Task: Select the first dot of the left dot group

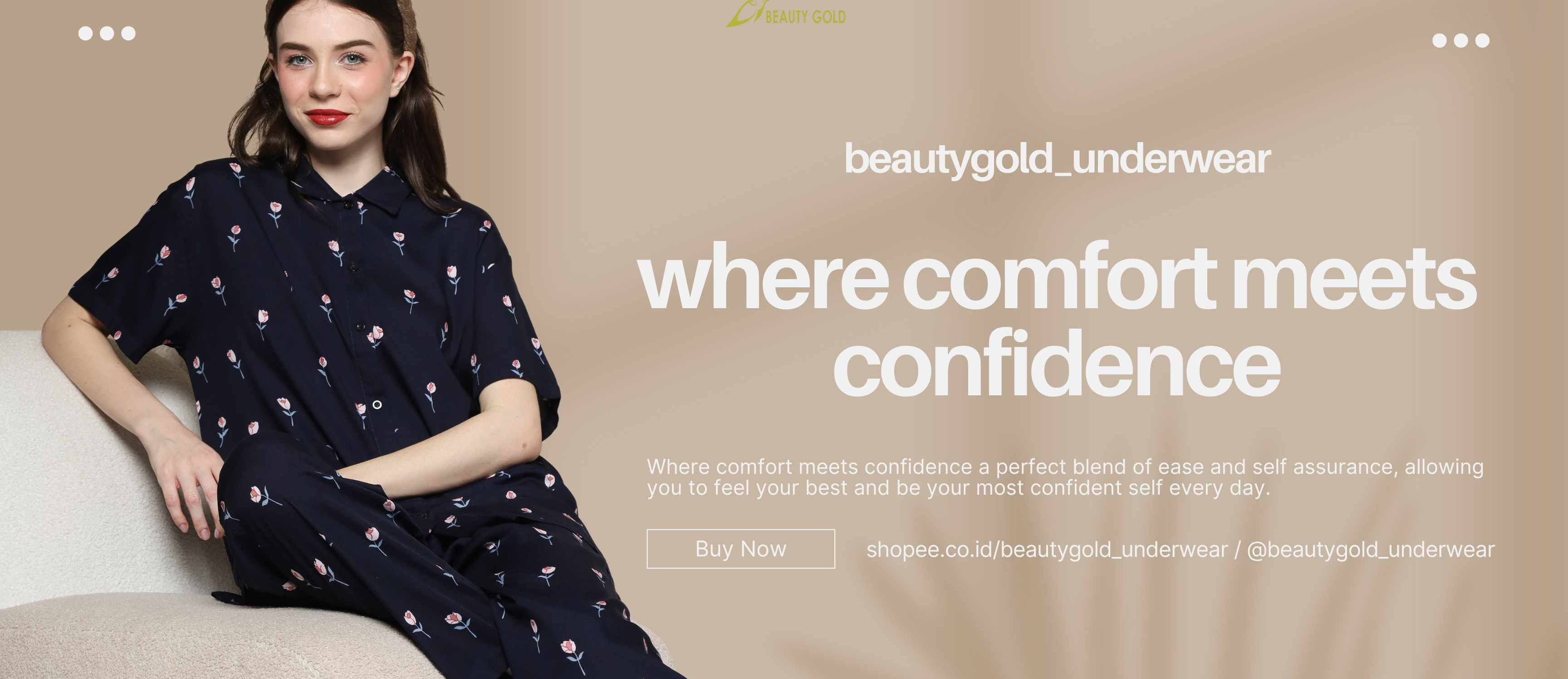Action: point(86,34)
